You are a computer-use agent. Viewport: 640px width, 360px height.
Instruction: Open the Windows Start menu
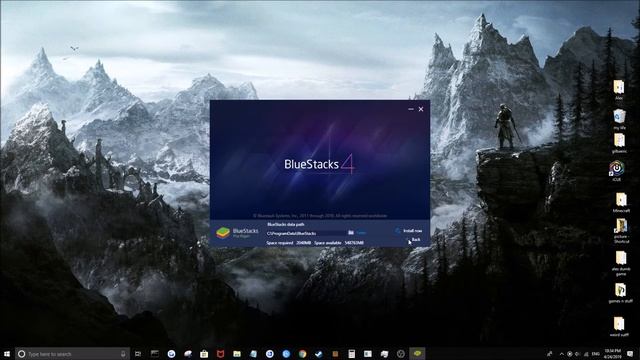coord(7,353)
